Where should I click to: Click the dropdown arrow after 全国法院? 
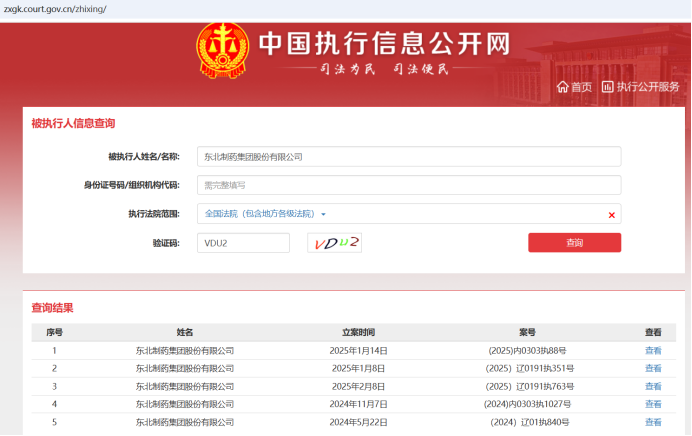point(323,214)
